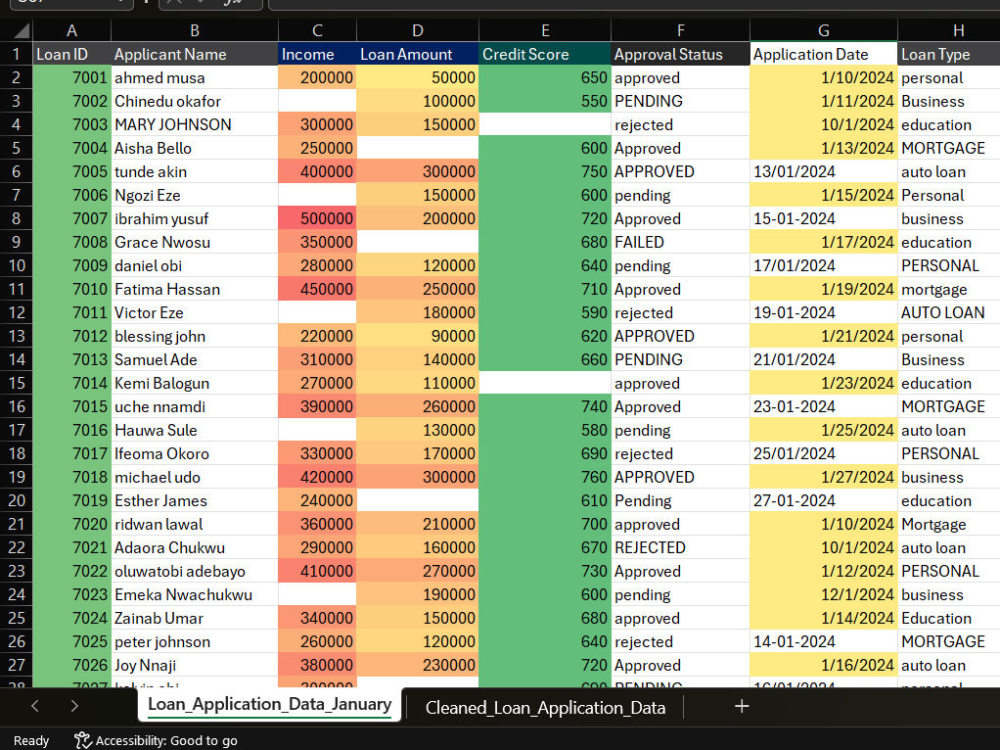Viewport: 1000px width, 750px height.
Task: Go to previous sheet tab arrow
Action: 35,706
